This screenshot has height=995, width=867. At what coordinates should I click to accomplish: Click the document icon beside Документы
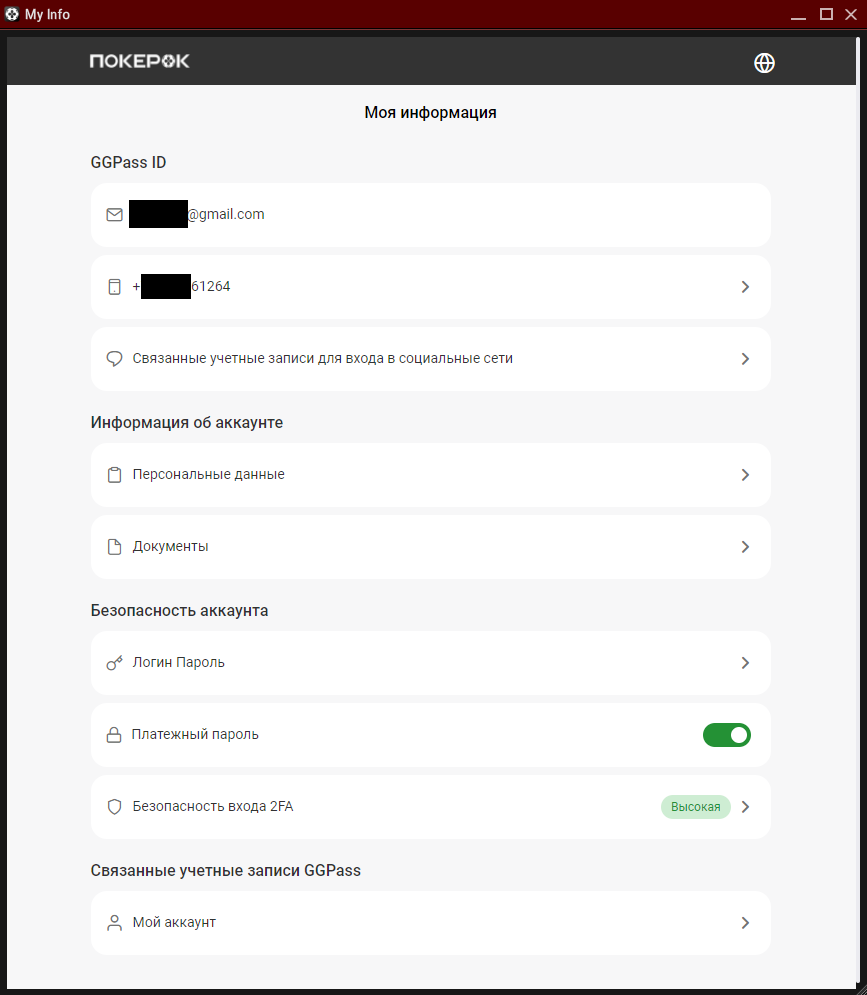(x=114, y=546)
